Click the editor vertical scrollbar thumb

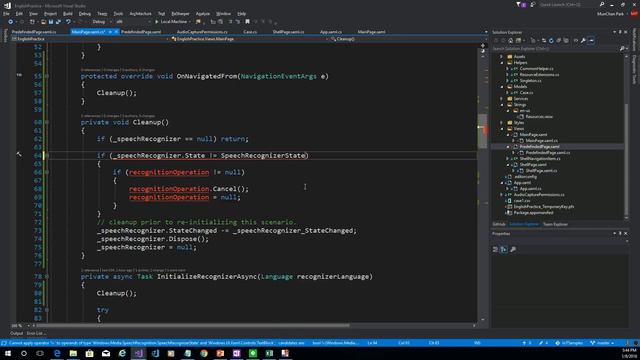click(482, 131)
